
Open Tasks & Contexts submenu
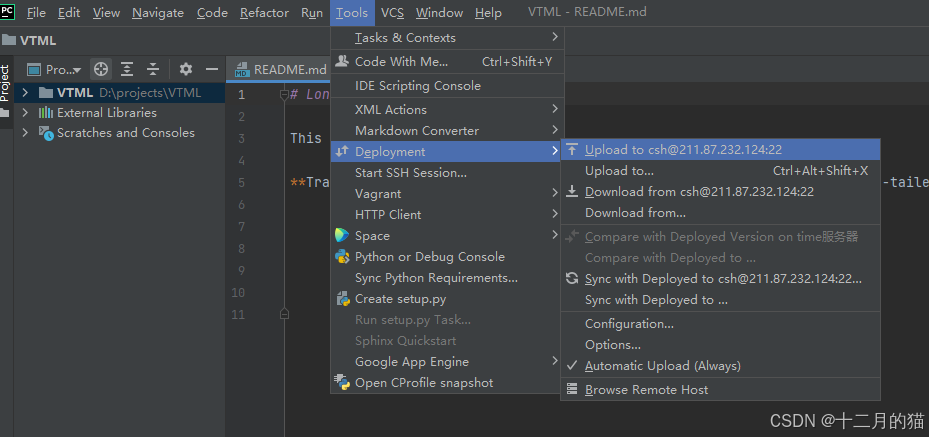tap(447, 38)
